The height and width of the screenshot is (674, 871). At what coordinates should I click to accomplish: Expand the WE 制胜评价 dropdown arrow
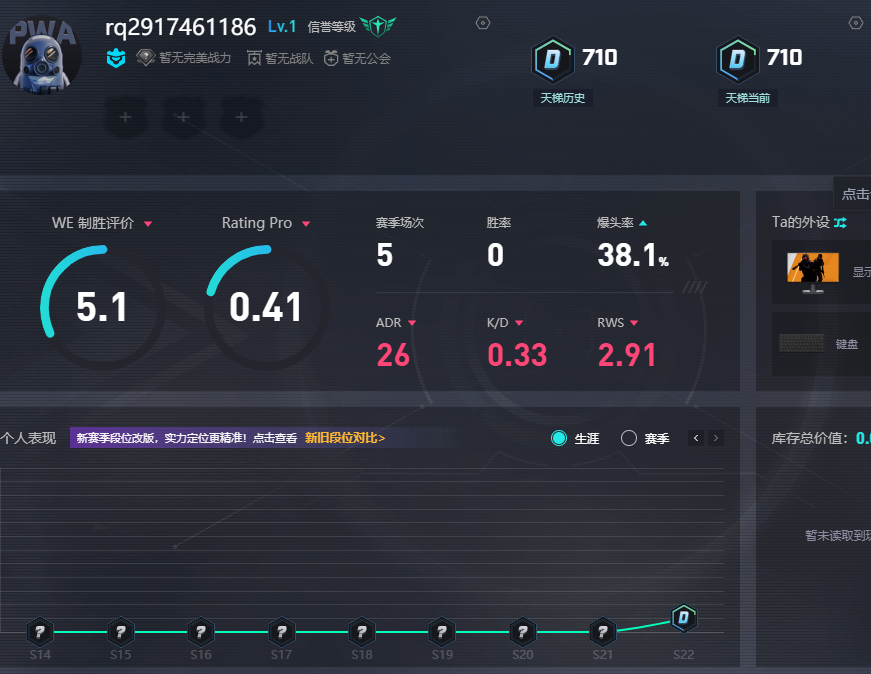[x=148, y=223]
